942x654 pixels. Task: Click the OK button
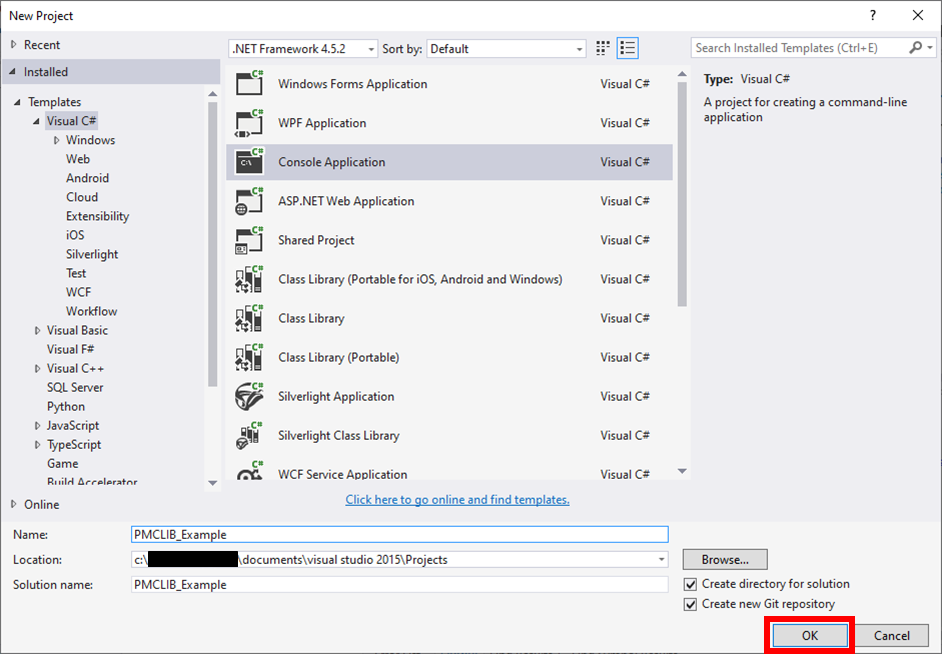pyautogui.click(x=808, y=635)
